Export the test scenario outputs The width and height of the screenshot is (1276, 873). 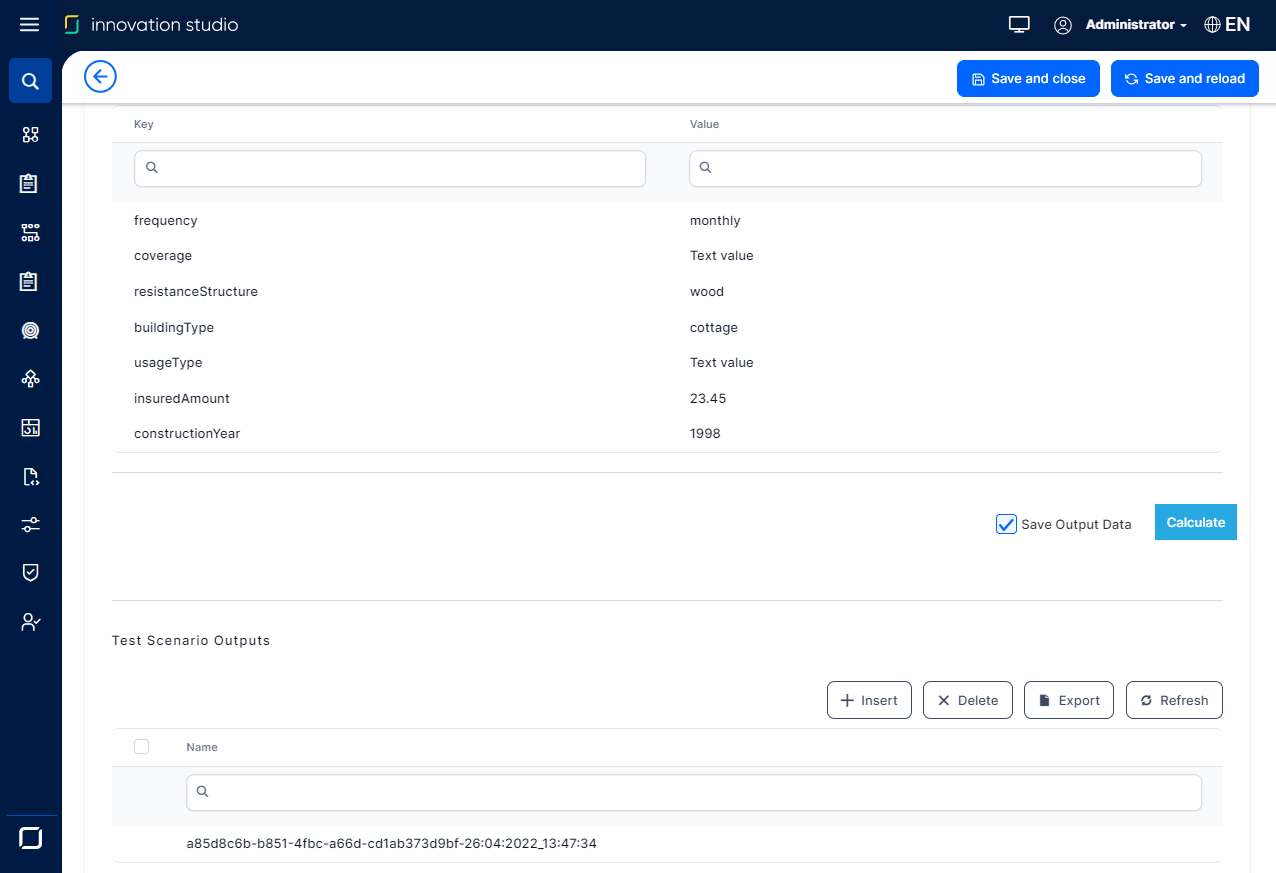pos(1068,700)
